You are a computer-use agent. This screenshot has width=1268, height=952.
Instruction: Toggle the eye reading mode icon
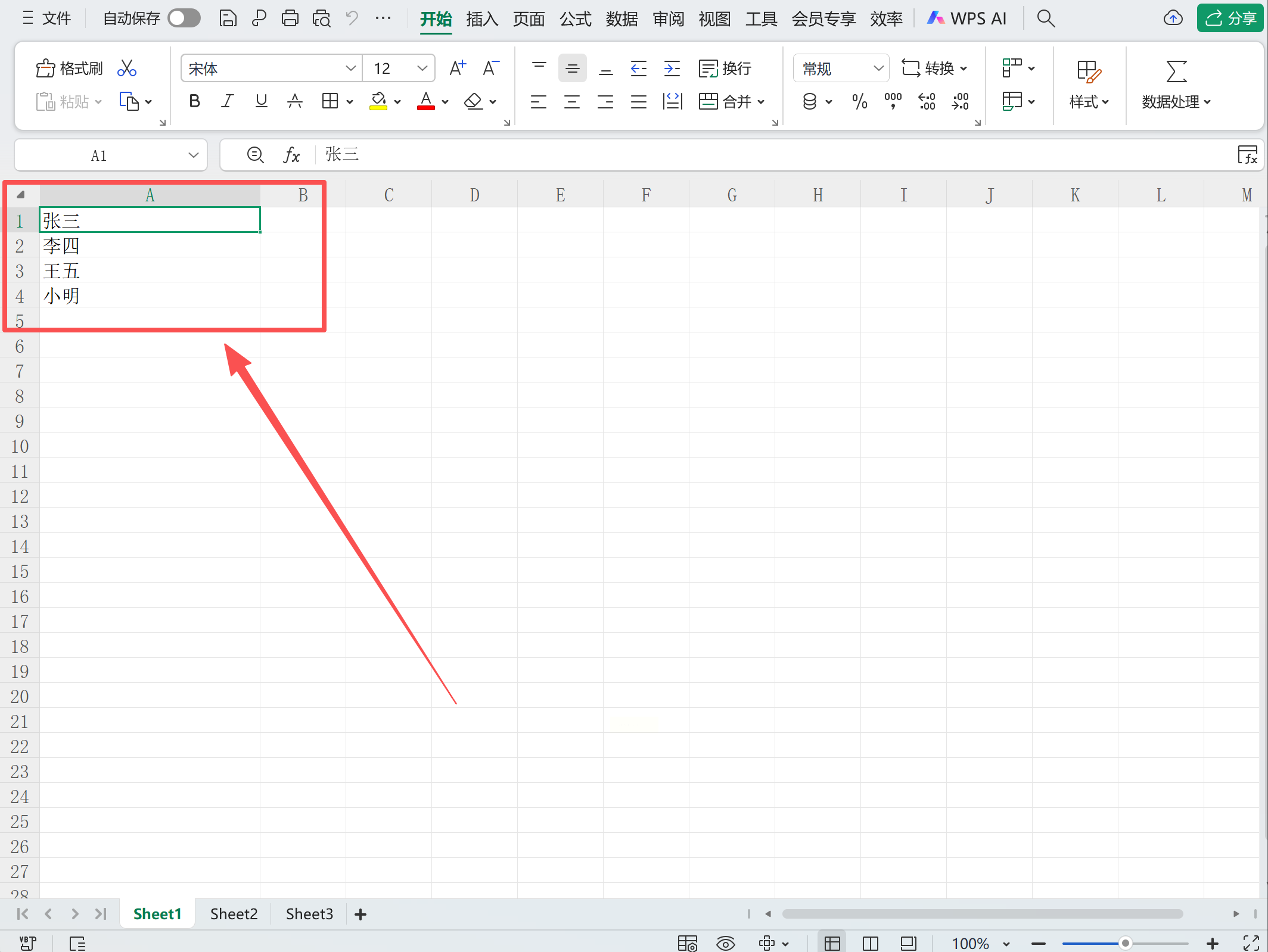coord(725,943)
